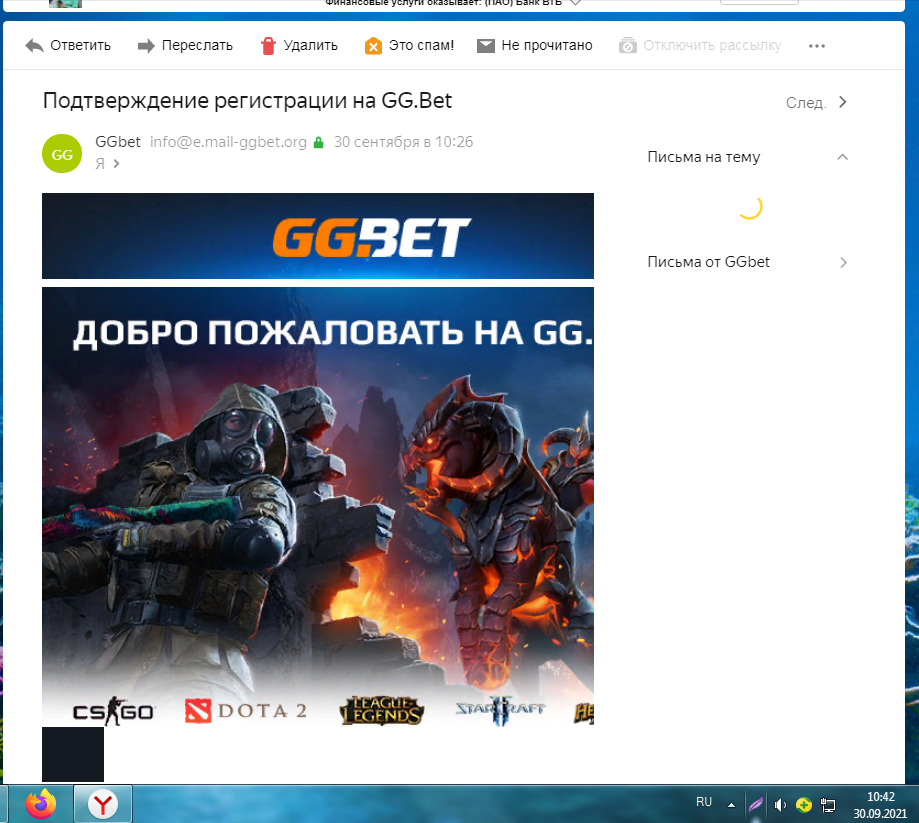The height and width of the screenshot is (823, 919).
Task: Click the volume speaker tray icon
Action: tap(780, 805)
